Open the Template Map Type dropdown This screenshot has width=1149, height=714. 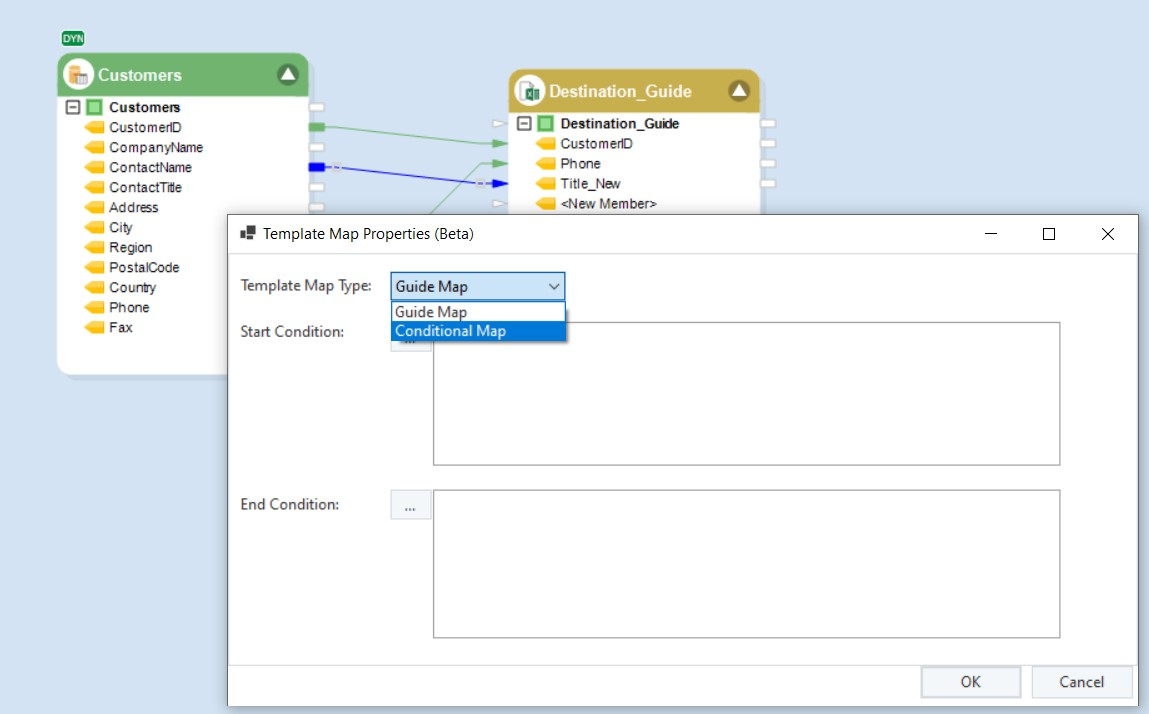coord(477,287)
